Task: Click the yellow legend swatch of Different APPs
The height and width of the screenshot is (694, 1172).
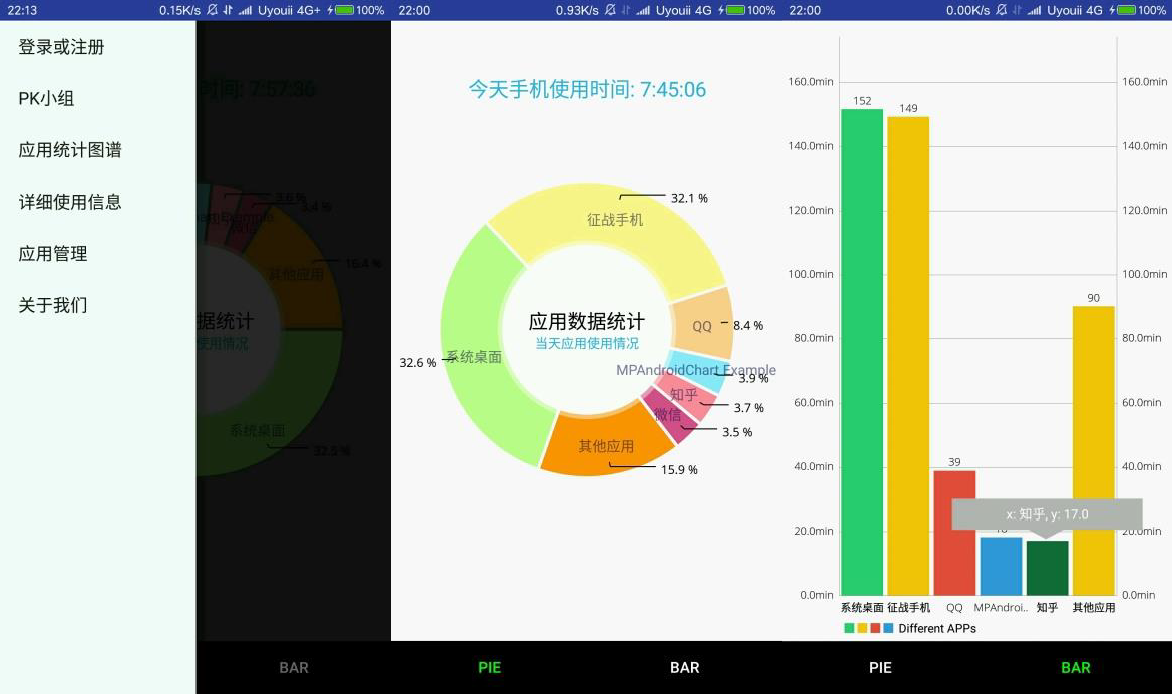Action: coord(862,628)
